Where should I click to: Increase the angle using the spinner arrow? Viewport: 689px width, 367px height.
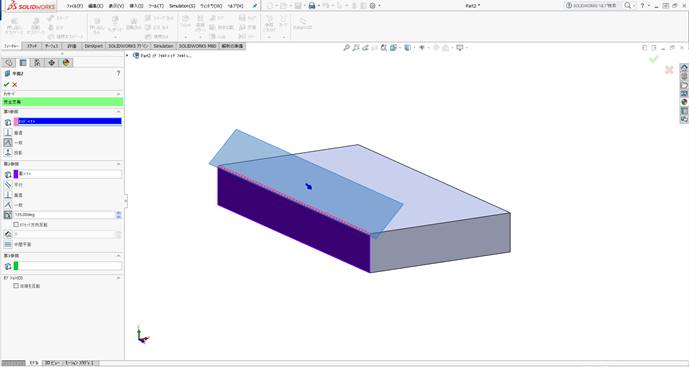coord(119,213)
